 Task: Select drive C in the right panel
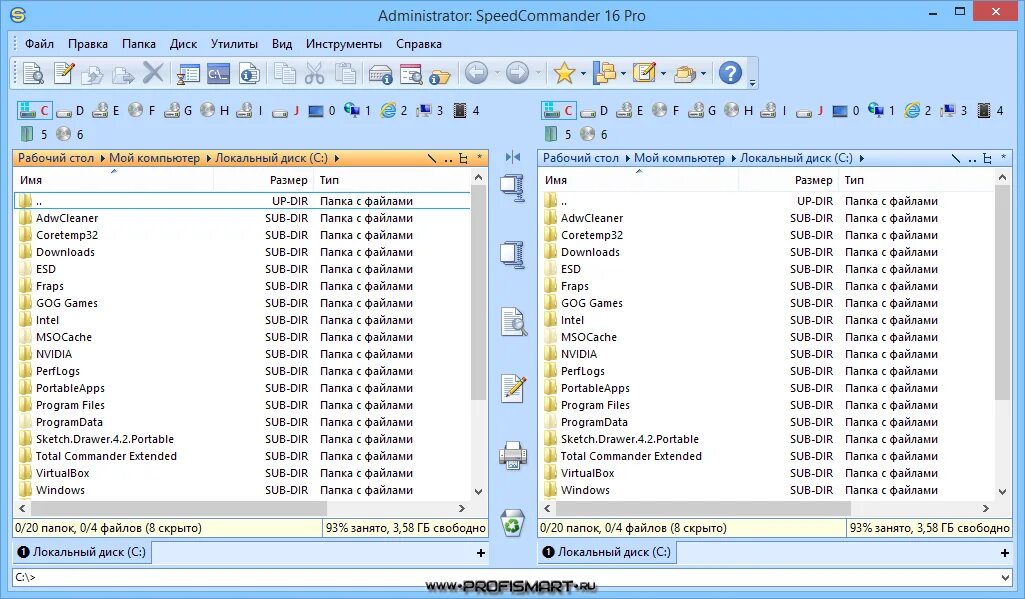coord(558,111)
